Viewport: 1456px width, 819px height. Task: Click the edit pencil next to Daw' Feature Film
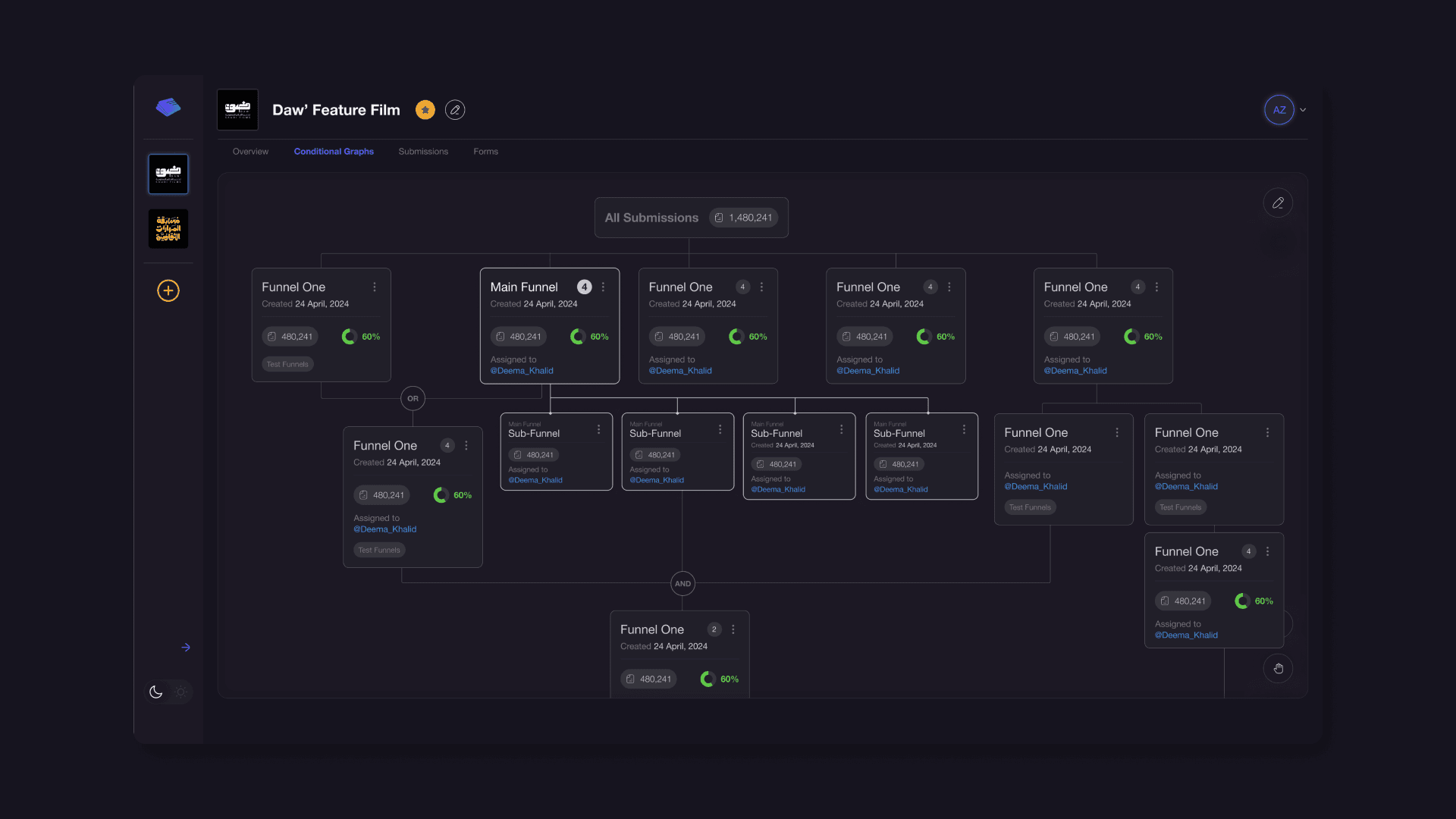point(455,110)
